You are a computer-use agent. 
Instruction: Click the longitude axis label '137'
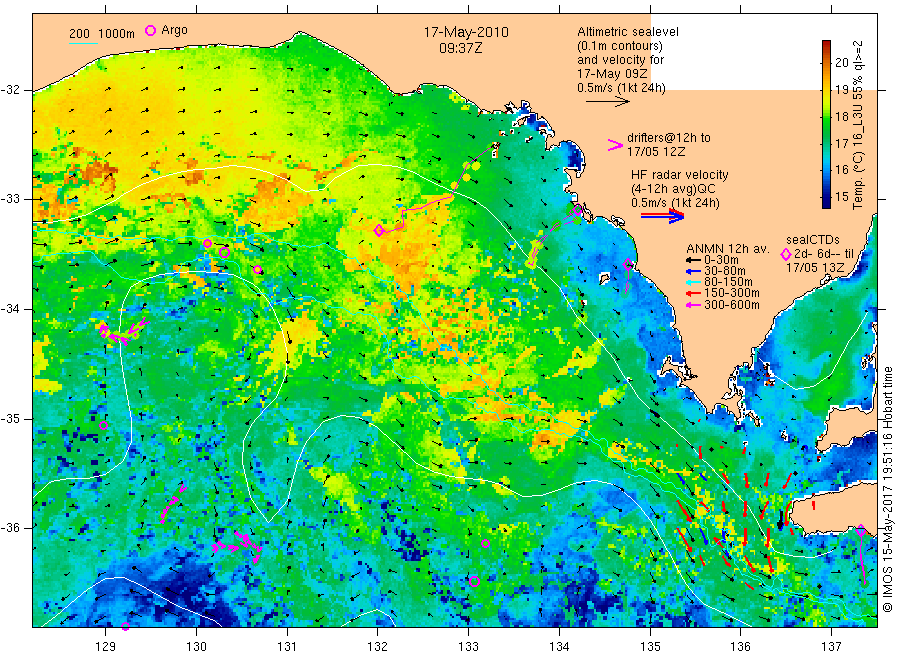831,647
